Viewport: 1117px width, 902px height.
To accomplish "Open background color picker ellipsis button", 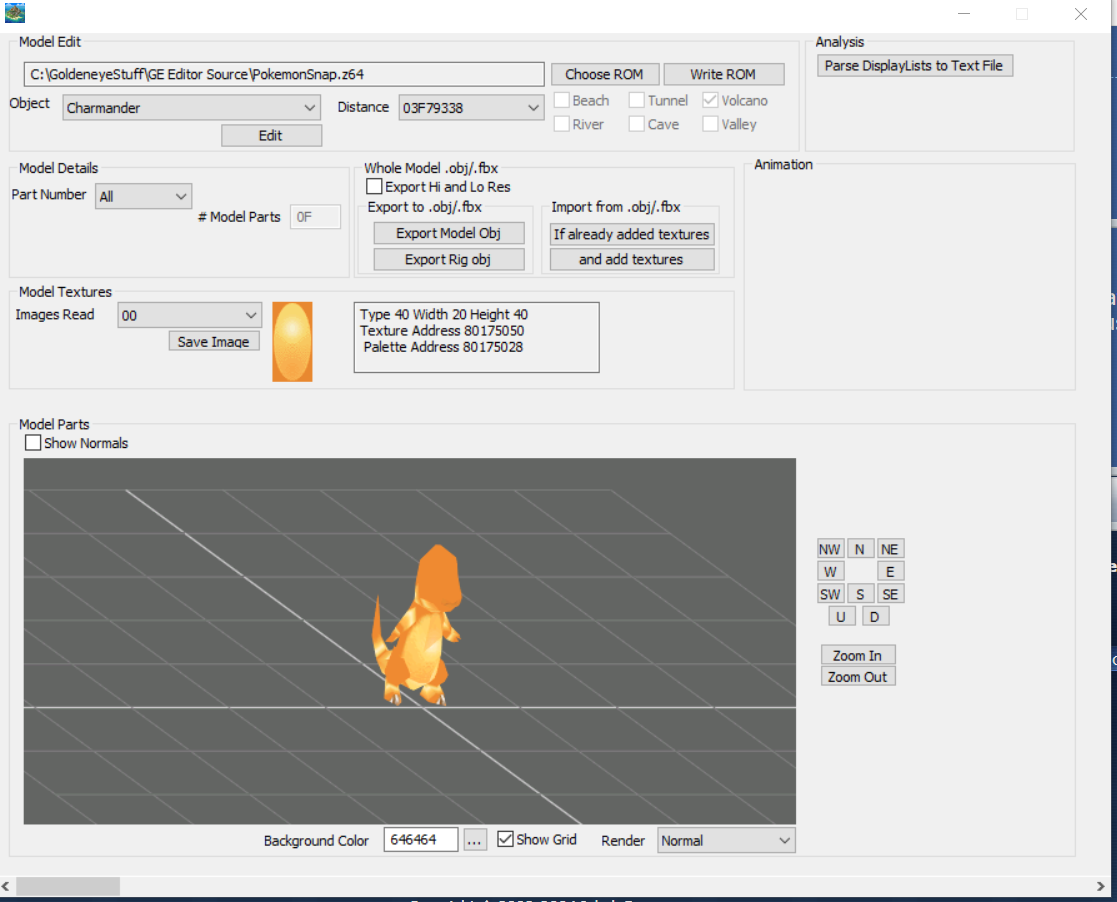I will (474, 840).
